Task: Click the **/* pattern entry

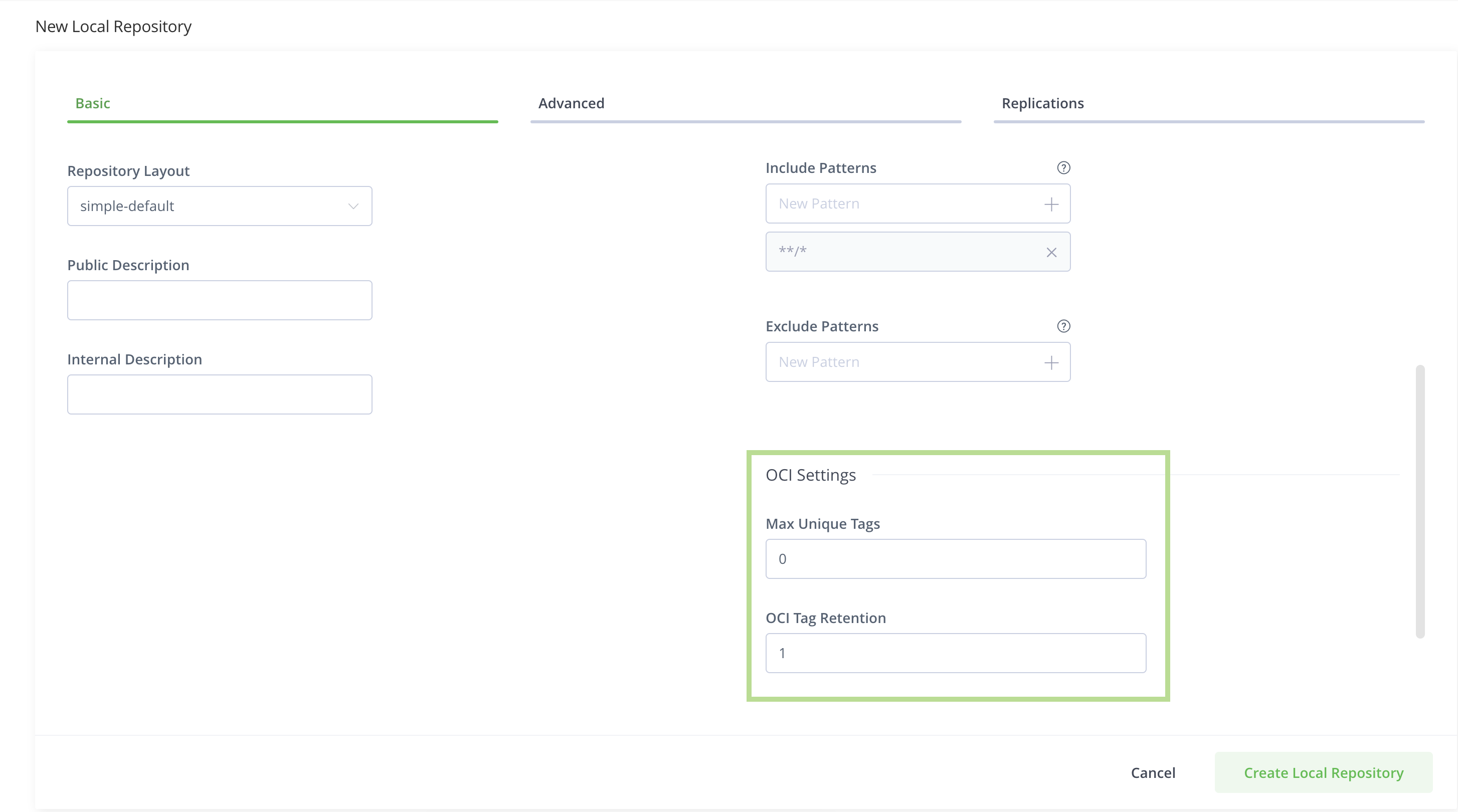Action: (x=900, y=252)
